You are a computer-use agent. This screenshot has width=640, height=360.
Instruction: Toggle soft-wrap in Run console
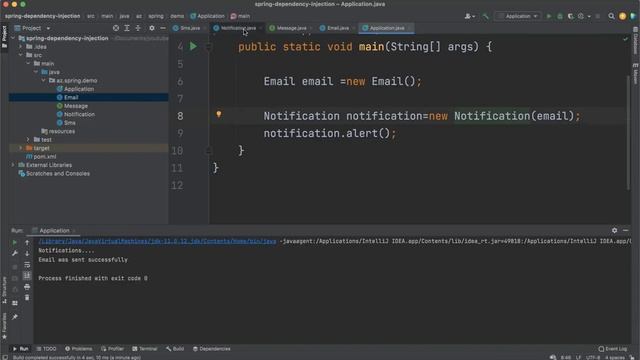pyautogui.click(x=27, y=265)
